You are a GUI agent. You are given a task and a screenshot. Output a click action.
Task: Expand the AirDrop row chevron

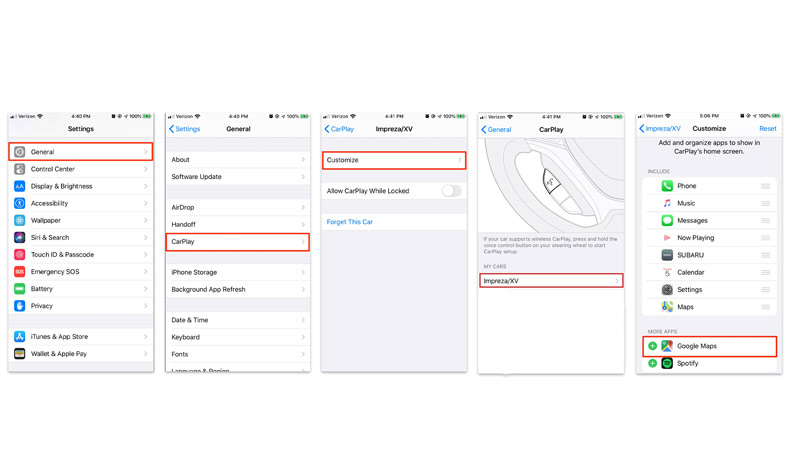click(x=303, y=207)
